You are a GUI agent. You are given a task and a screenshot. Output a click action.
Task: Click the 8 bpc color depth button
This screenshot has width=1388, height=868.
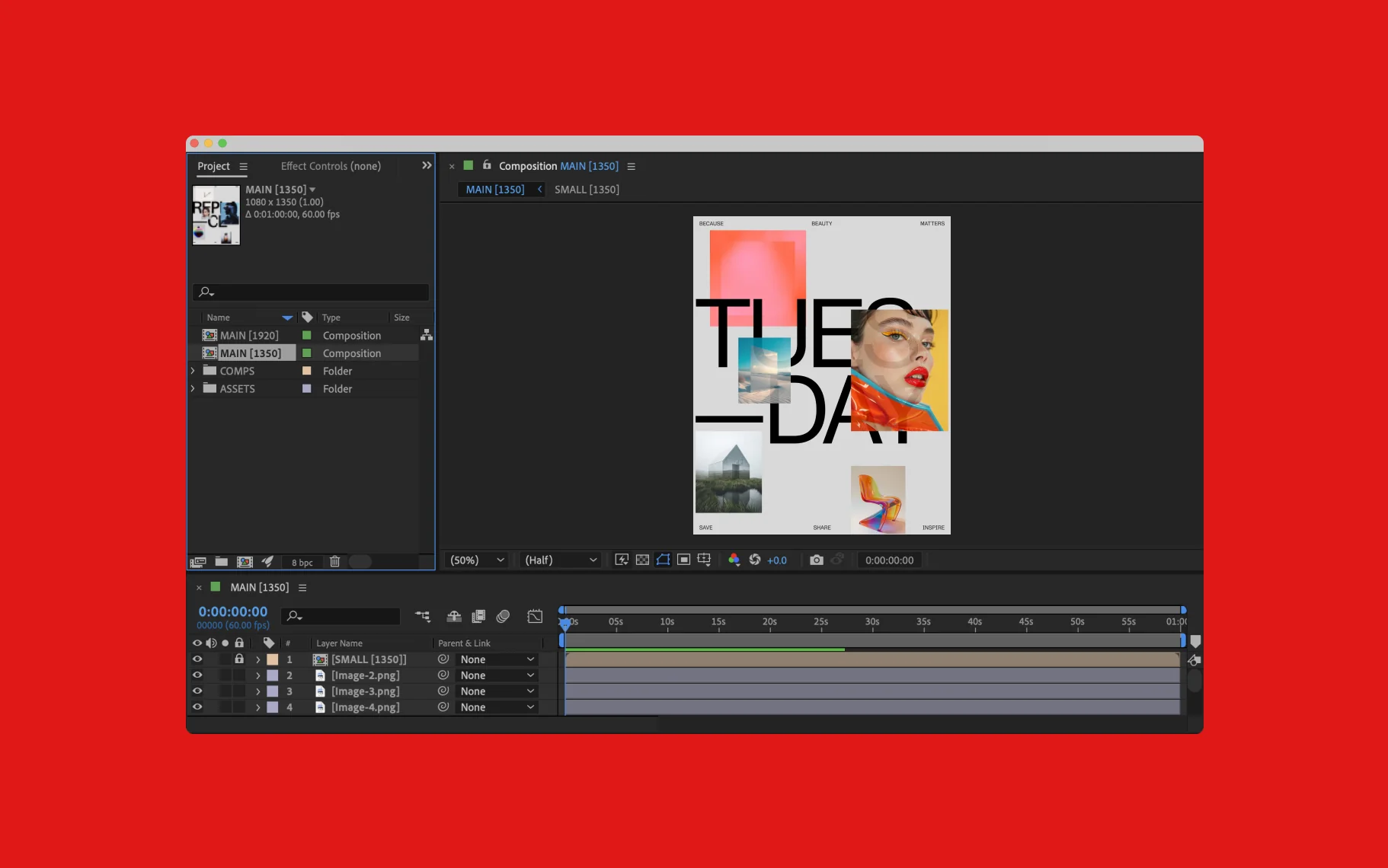(302, 563)
